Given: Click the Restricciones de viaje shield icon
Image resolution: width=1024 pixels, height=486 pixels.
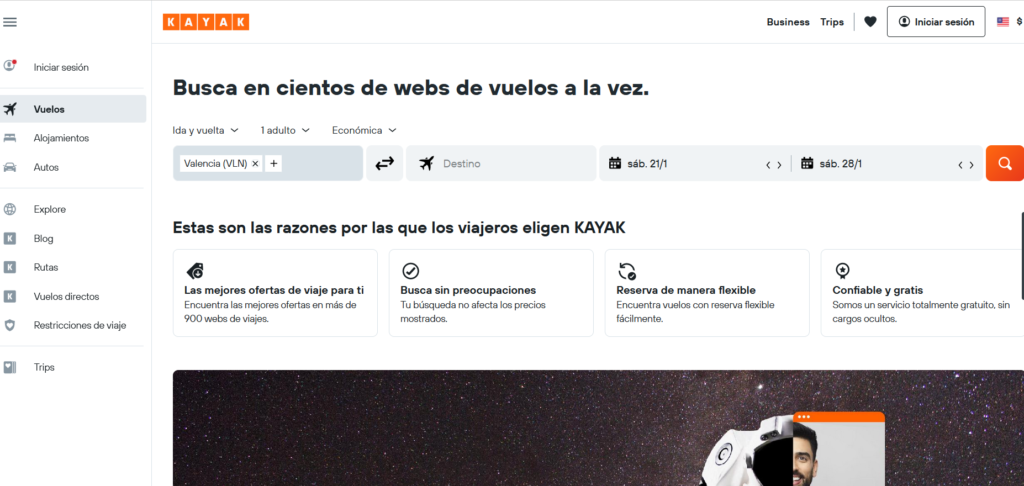Looking at the screenshot, I should pos(10,325).
